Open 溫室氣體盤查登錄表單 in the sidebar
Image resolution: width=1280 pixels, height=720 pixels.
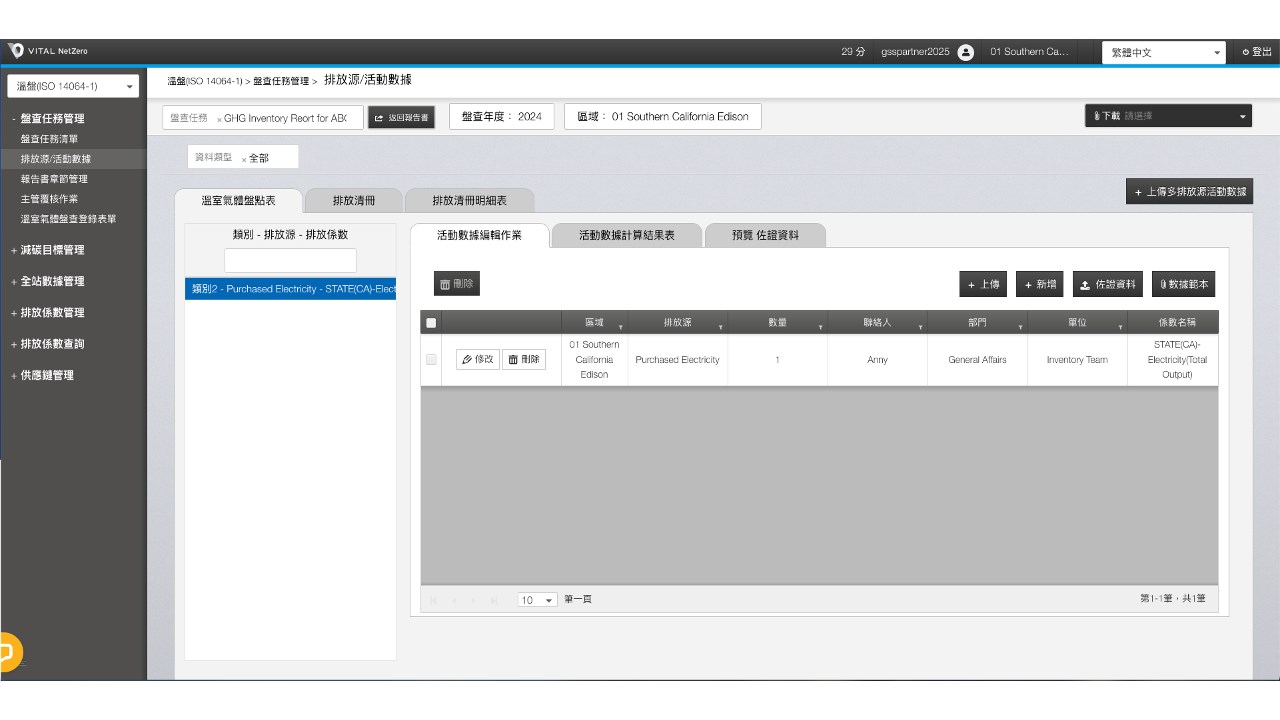click(x=68, y=219)
